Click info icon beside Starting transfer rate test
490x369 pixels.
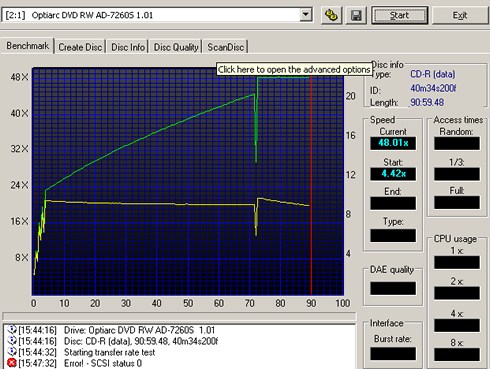[x=12, y=352]
